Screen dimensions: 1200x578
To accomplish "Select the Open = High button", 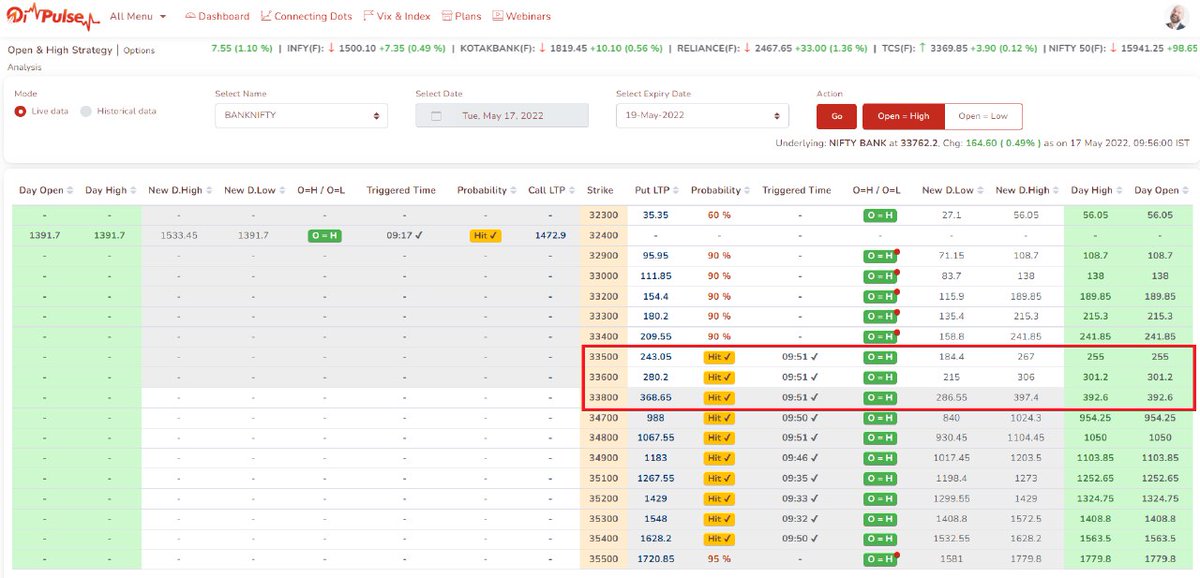I will coord(903,116).
